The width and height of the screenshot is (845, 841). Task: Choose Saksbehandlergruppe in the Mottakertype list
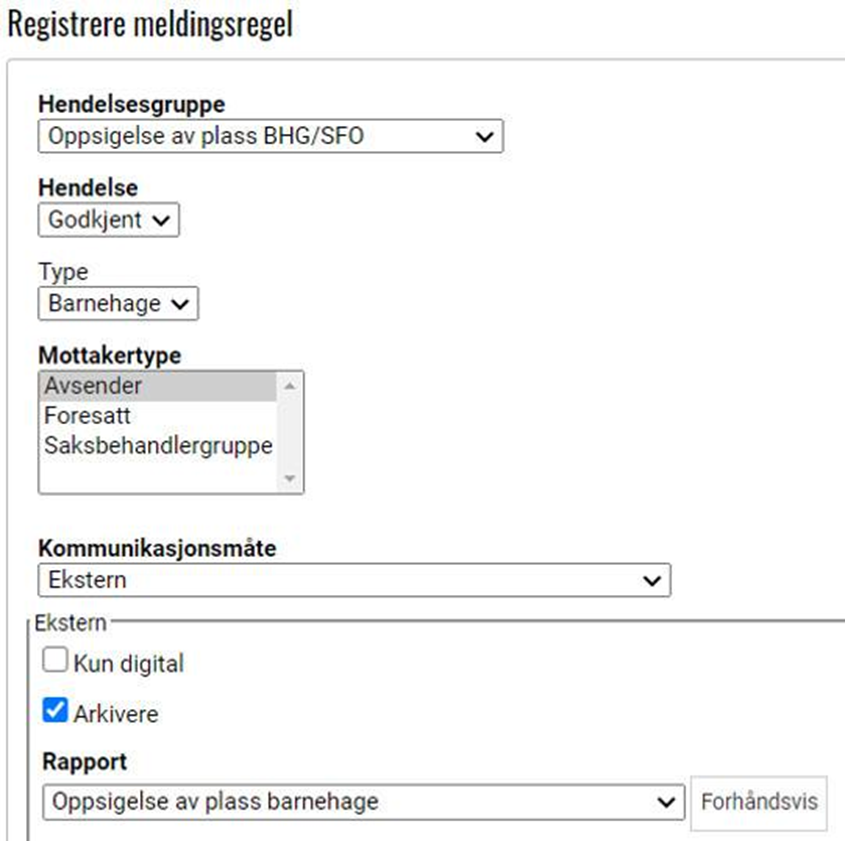point(158,446)
